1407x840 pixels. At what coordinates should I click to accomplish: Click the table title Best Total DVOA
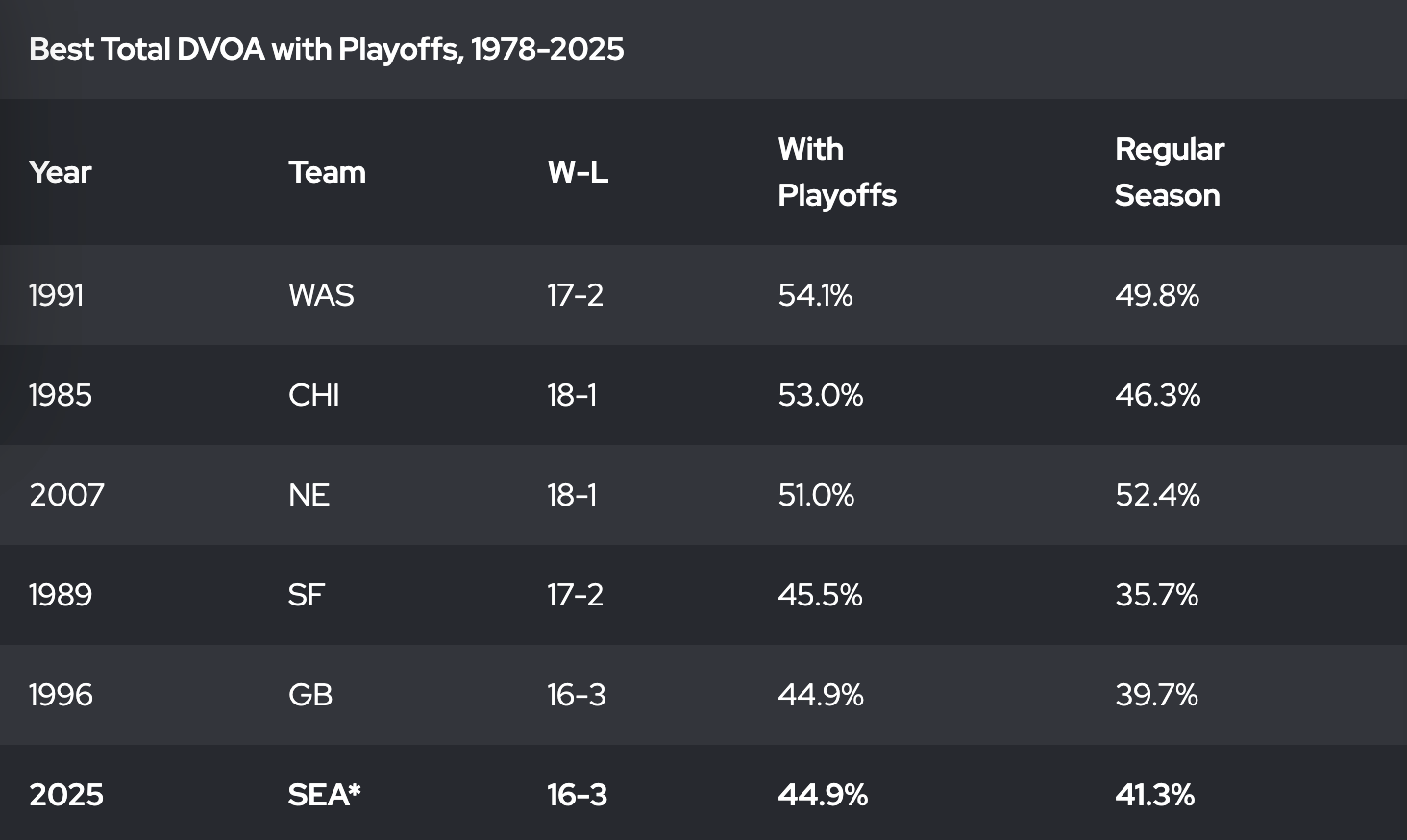(x=326, y=49)
